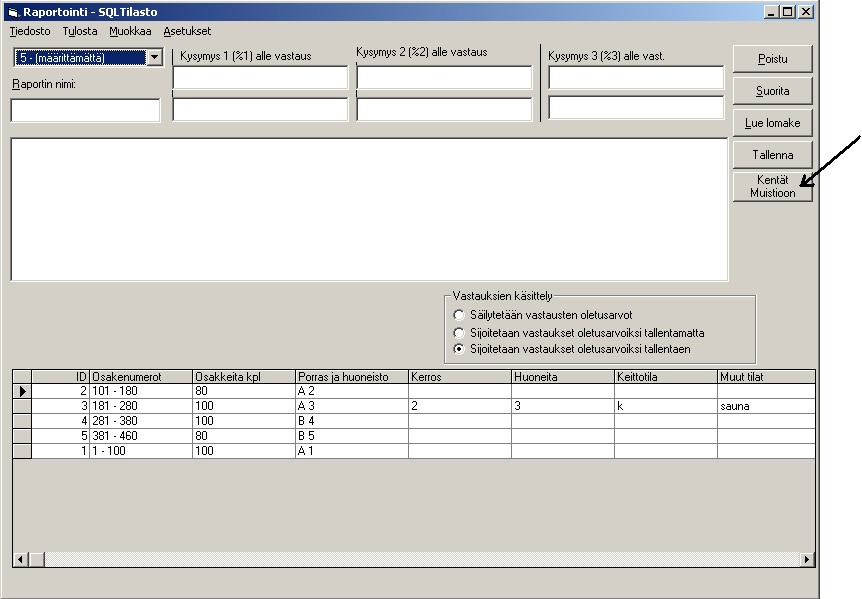Image resolution: width=862 pixels, height=599 pixels.
Task: Click the Kerros cell in row '181 - 280'
Action: (460, 406)
